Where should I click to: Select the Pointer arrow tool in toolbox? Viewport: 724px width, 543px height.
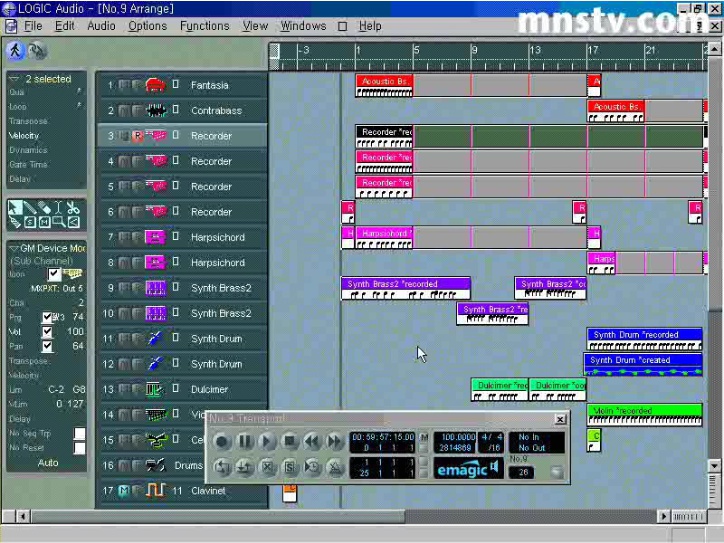[15, 208]
